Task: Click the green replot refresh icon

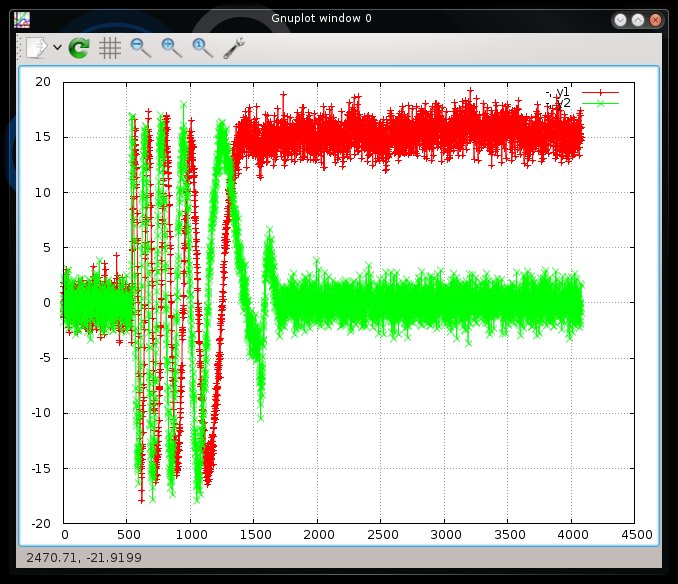Action: point(79,47)
